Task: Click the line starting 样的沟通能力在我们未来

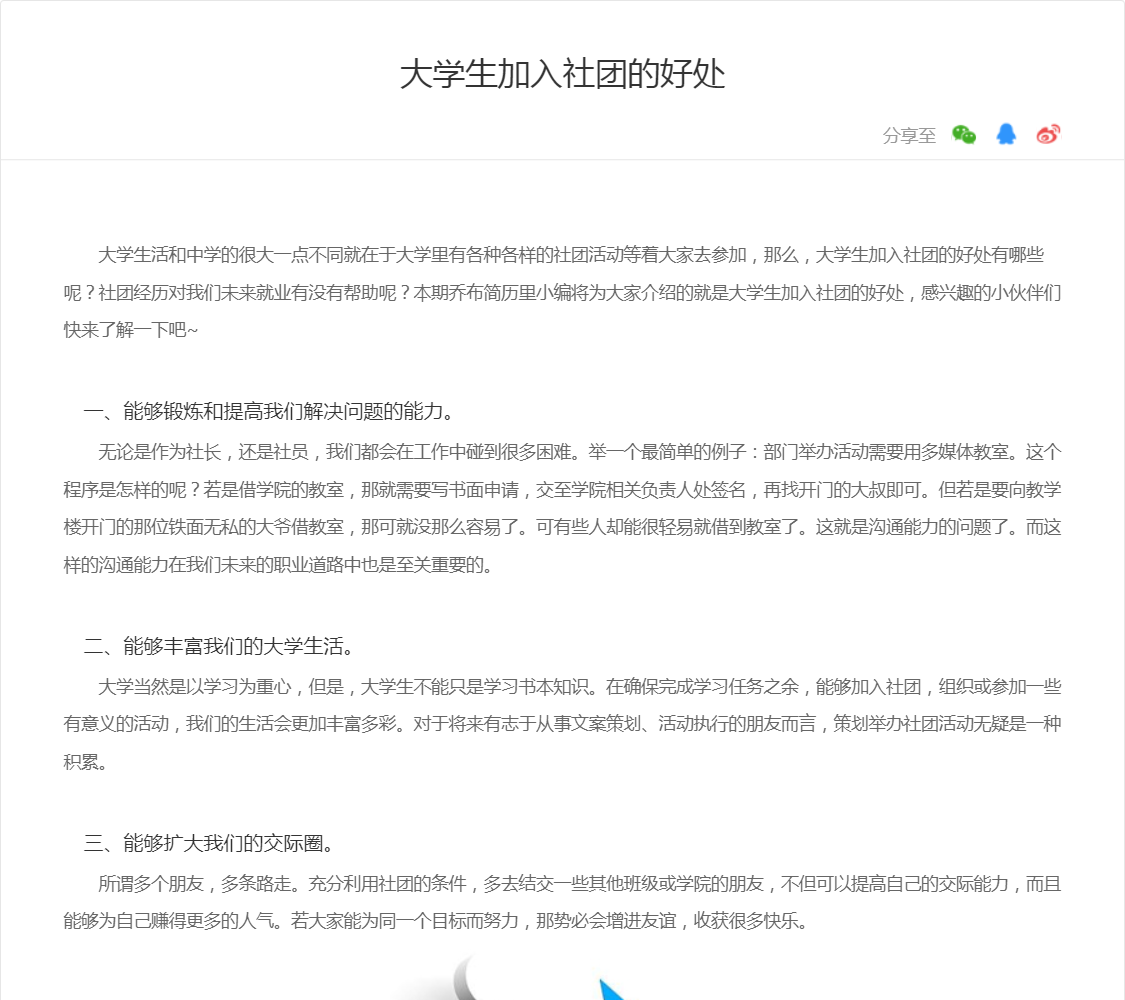Action: point(278,565)
